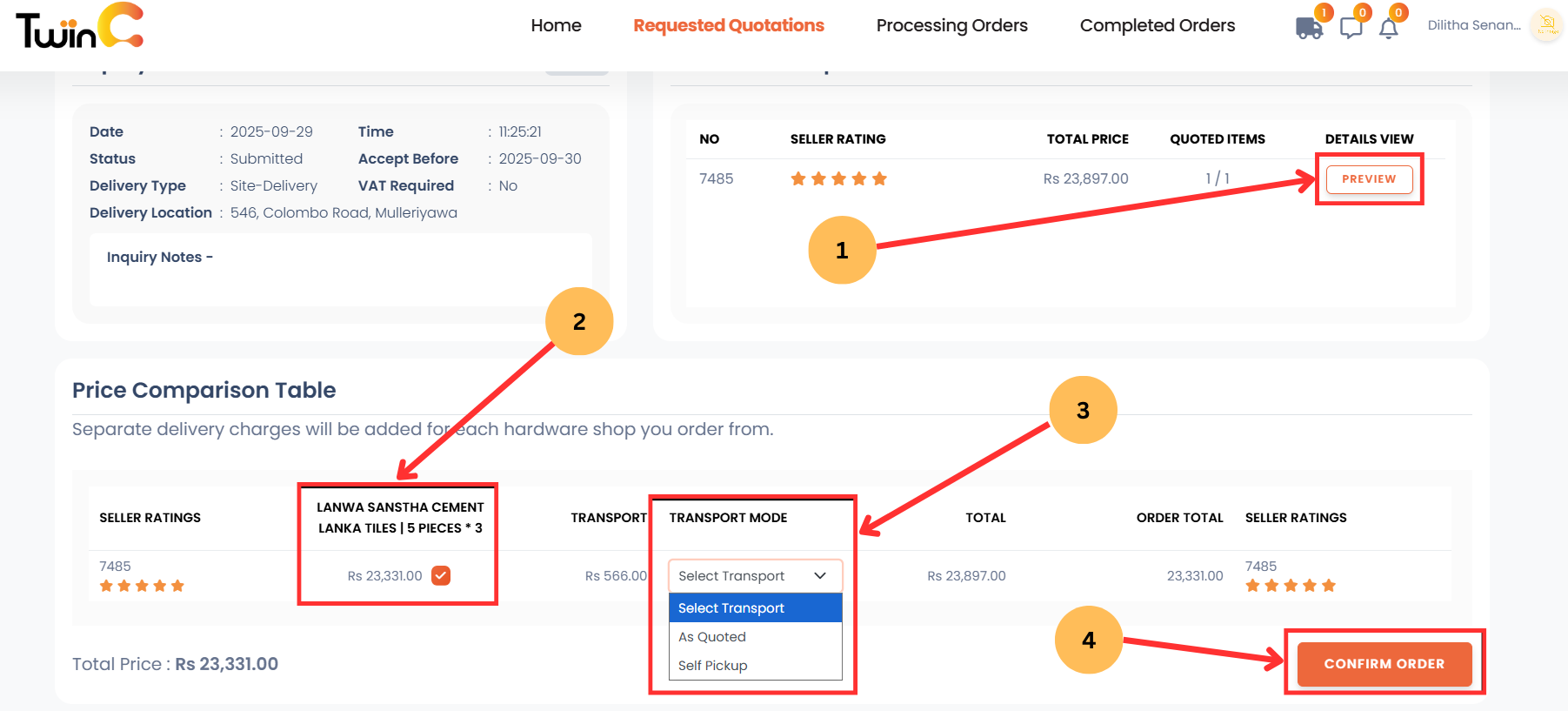Screen dimensions: 1568x711
Task: Choose As Quoted transport option
Action: (x=755, y=636)
